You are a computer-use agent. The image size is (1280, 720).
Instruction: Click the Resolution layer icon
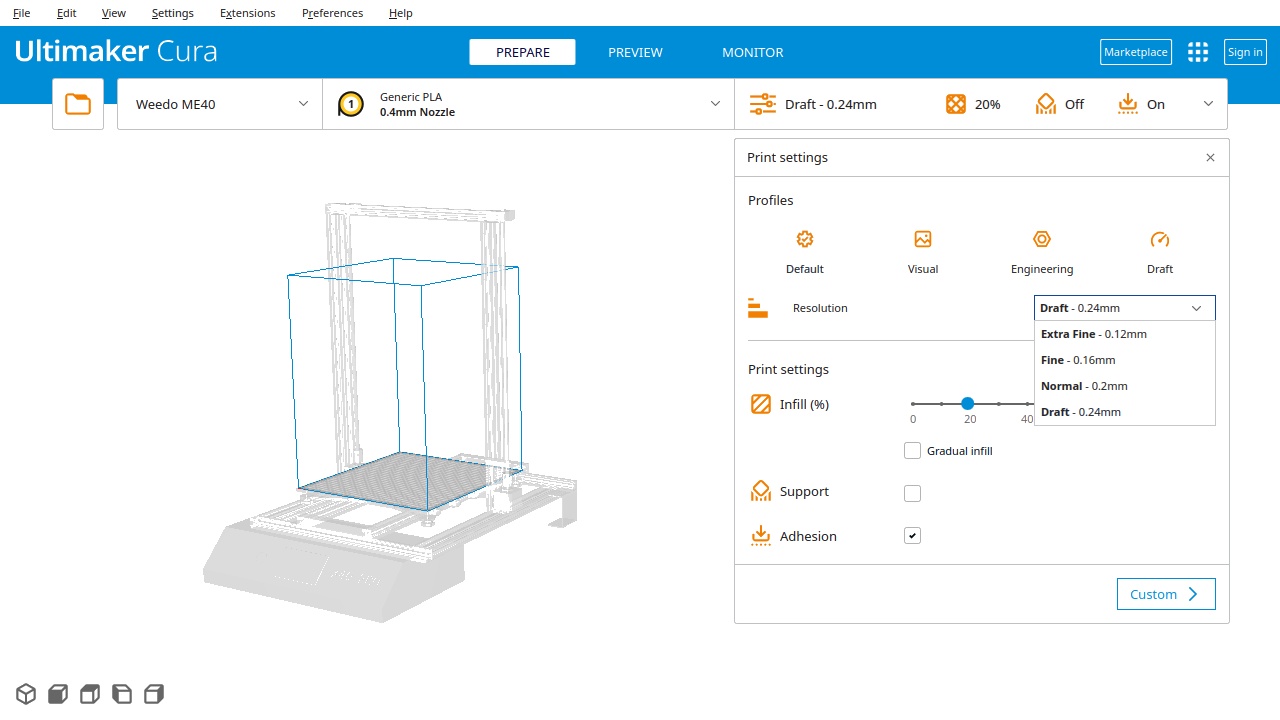pos(758,308)
